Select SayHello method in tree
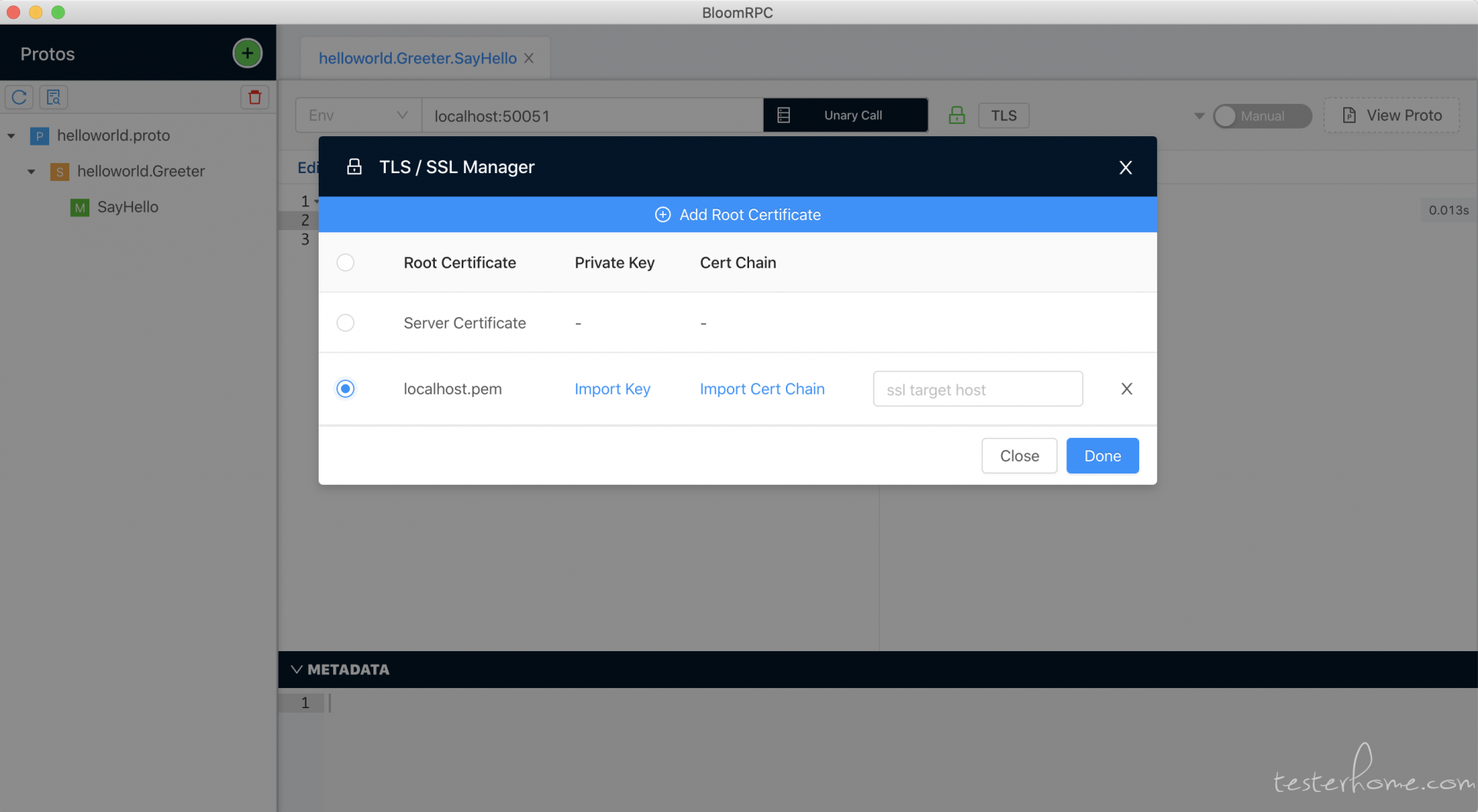This screenshot has height=812, width=1478. 128,207
